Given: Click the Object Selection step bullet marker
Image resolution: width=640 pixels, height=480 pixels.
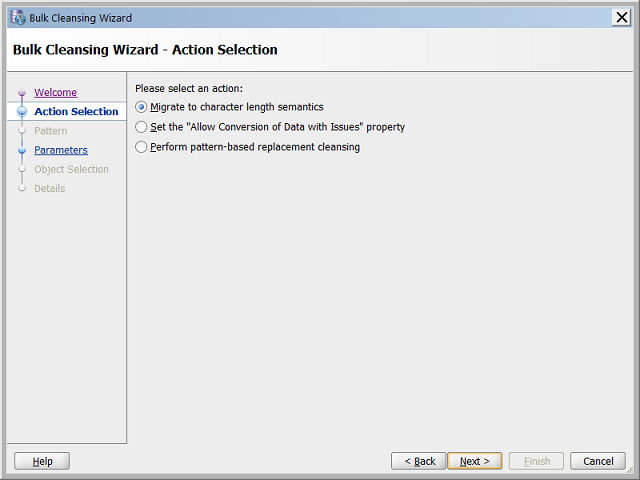Looking at the screenshot, I should 22,169.
